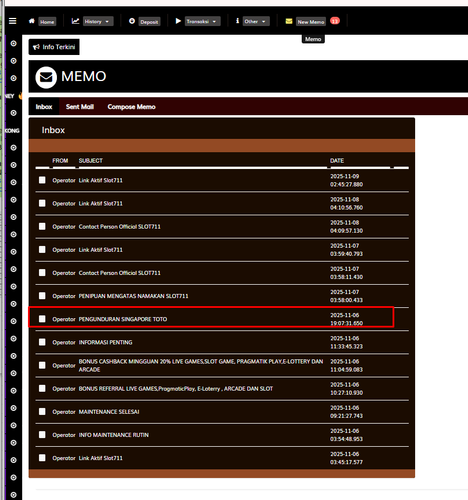Click the Deposit button
Viewport: 468px width, 500px height.
click(149, 22)
